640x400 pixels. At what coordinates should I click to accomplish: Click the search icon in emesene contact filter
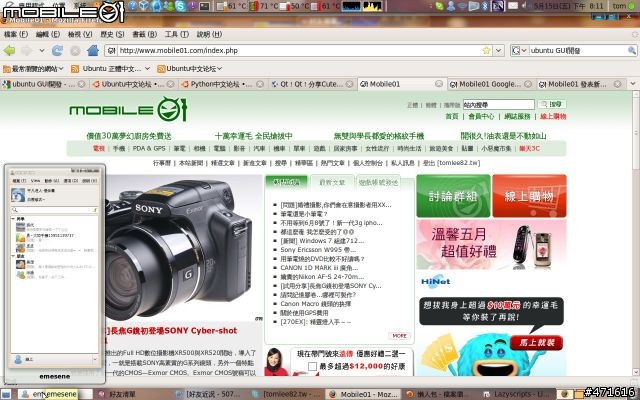(x=15, y=210)
